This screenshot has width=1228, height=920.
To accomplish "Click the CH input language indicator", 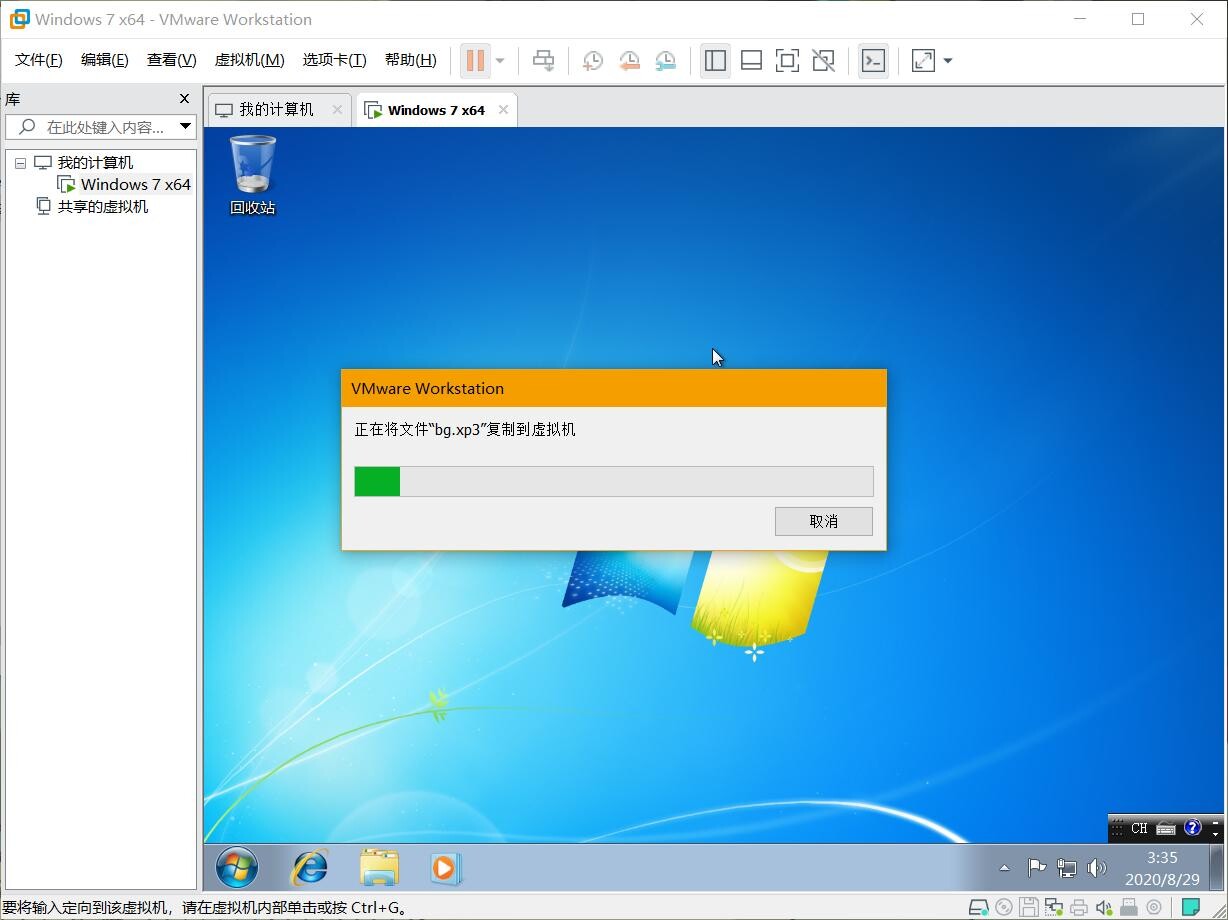I will click(x=1139, y=828).
